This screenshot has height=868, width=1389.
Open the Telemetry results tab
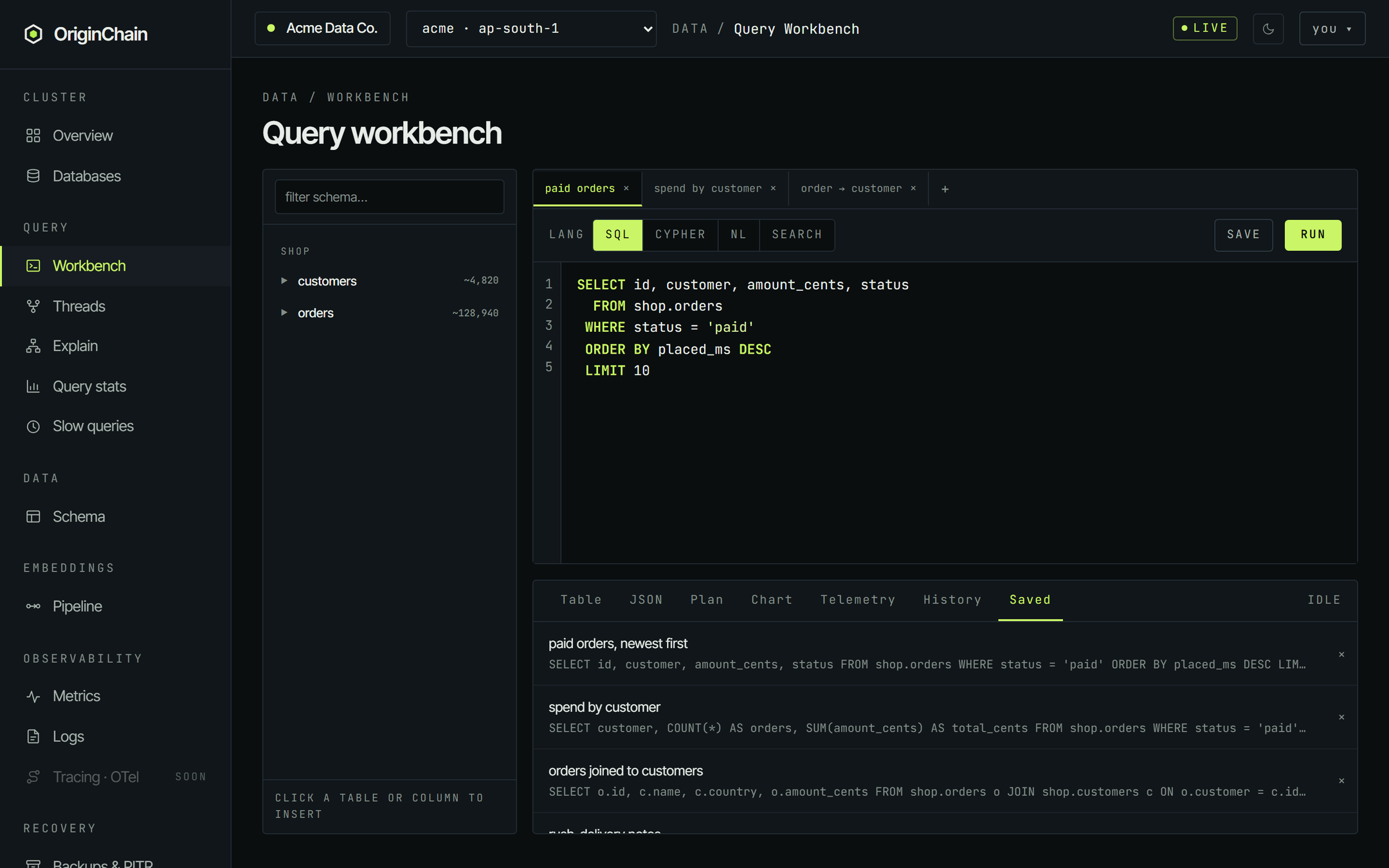click(x=858, y=600)
